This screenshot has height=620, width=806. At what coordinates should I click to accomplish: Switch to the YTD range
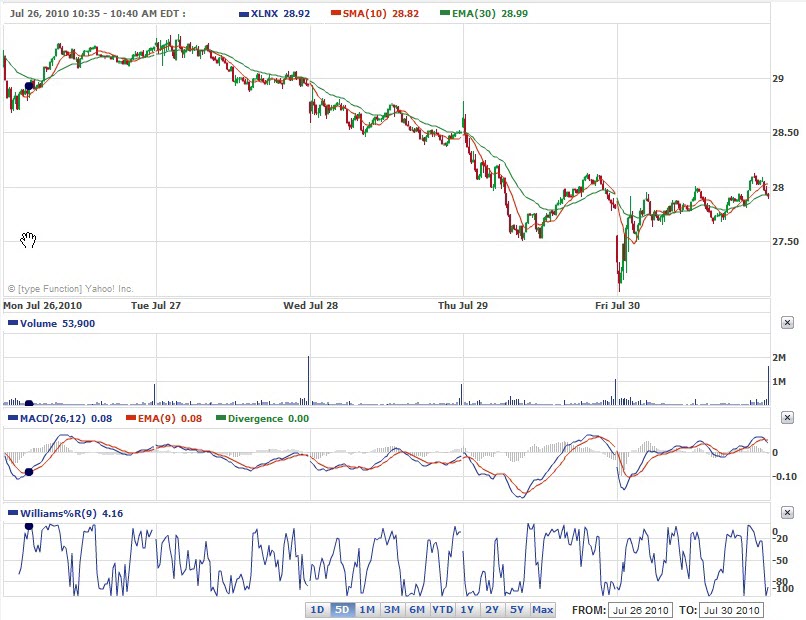pos(442,610)
